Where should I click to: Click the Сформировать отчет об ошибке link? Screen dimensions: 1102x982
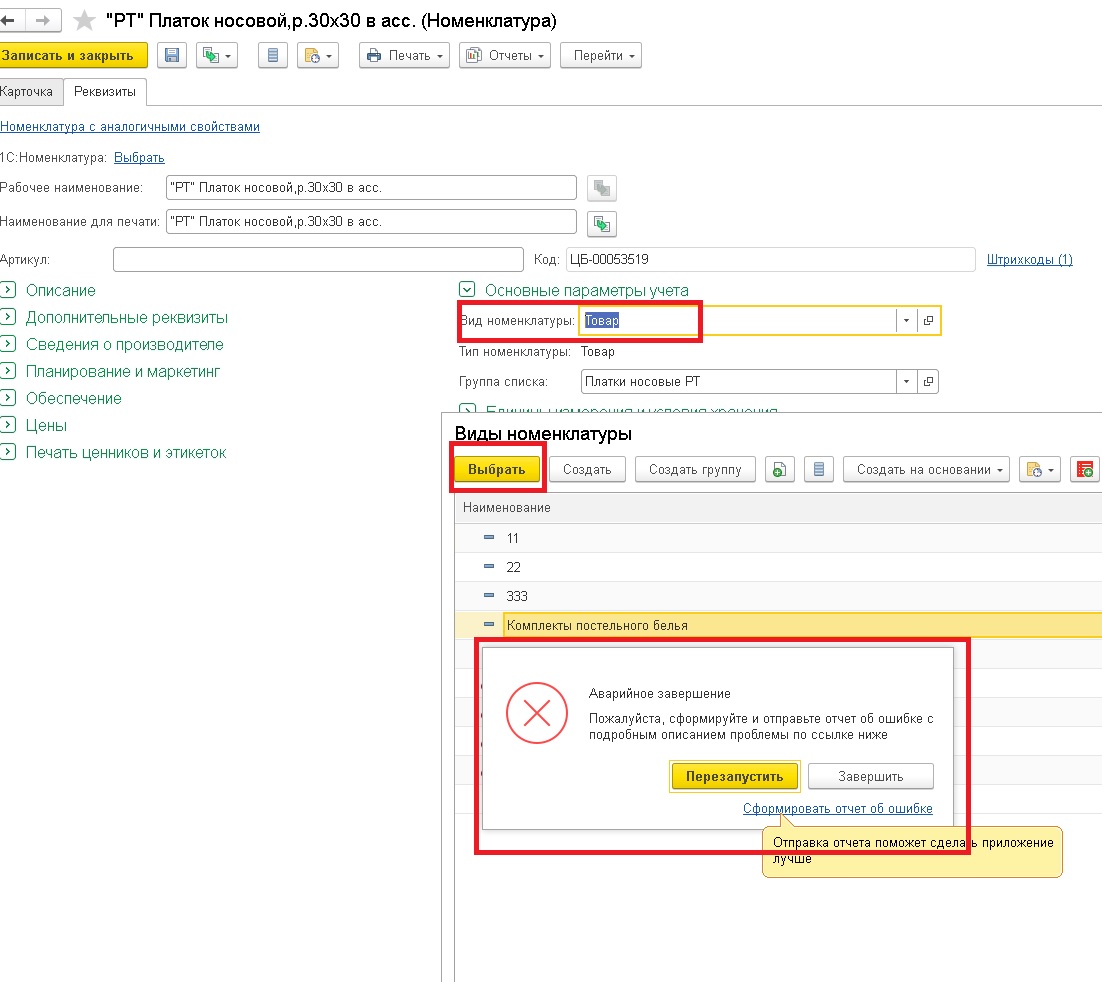(837, 809)
